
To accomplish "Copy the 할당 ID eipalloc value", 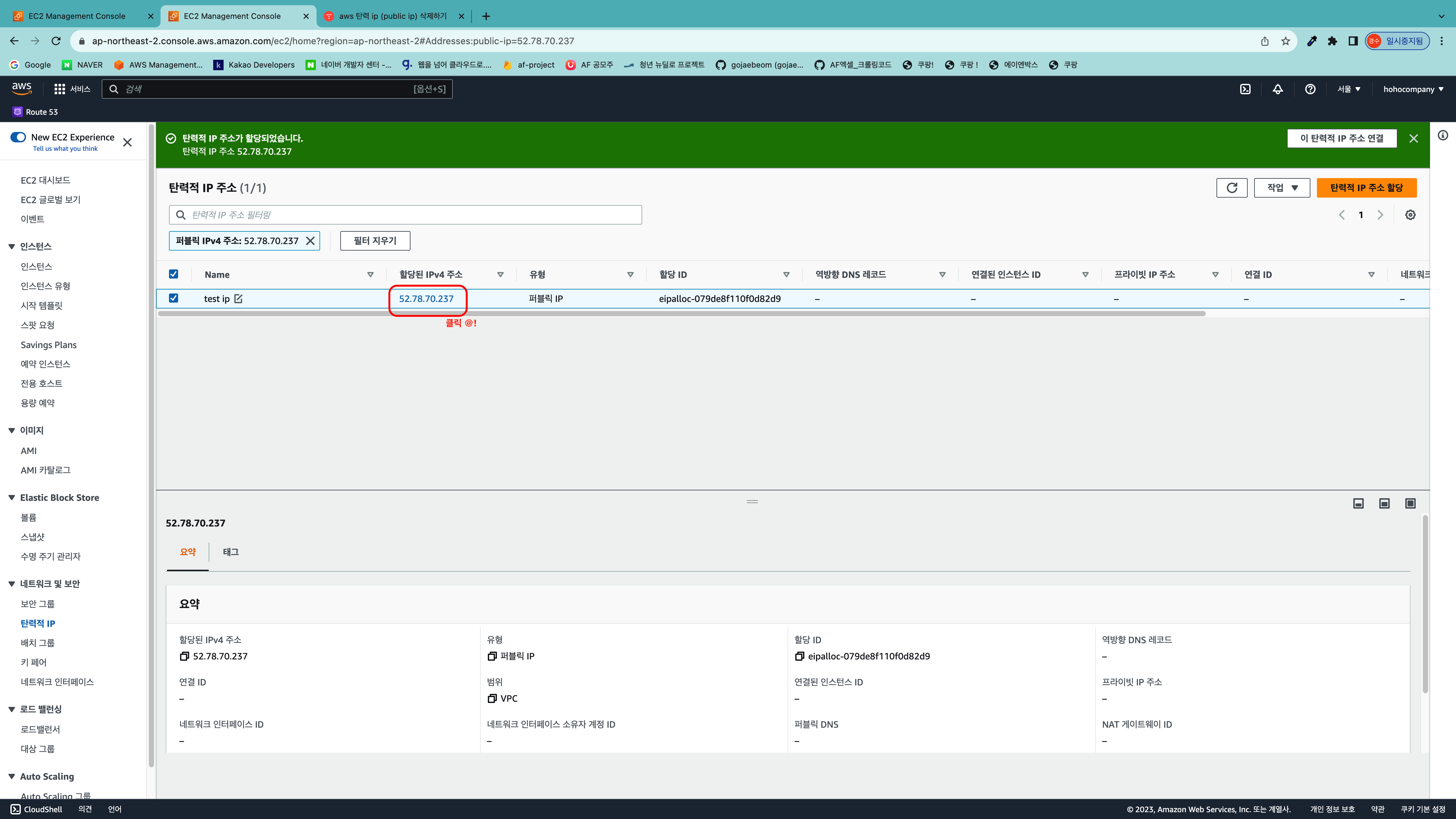I will 799,656.
